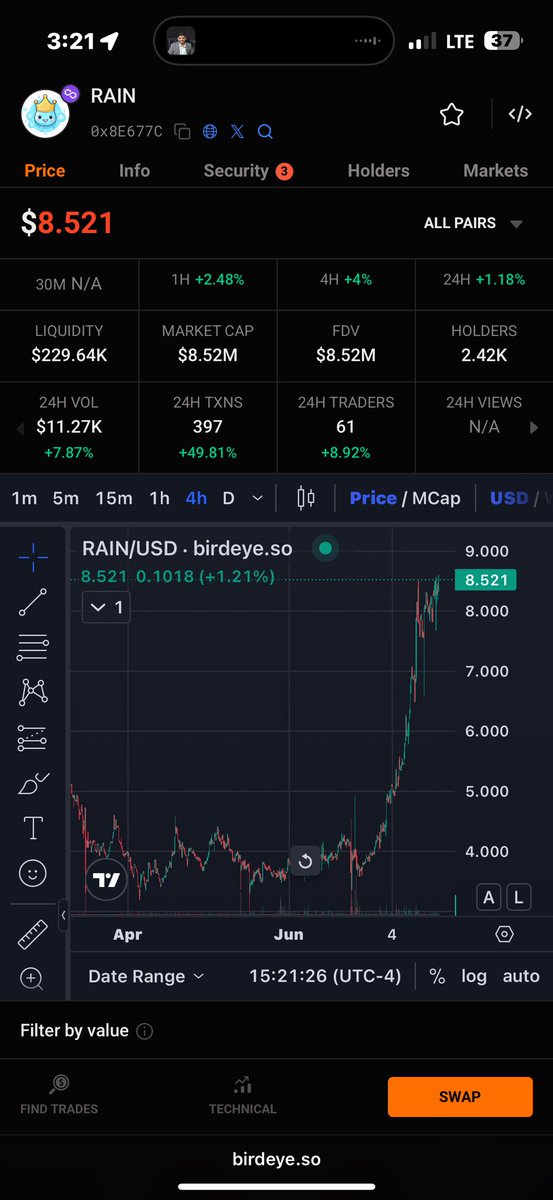This screenshot has width=553, height=1200.
Task: Open the 15:21:26 (UTC-4) timezone setting
Action: (x=325, y=976)
